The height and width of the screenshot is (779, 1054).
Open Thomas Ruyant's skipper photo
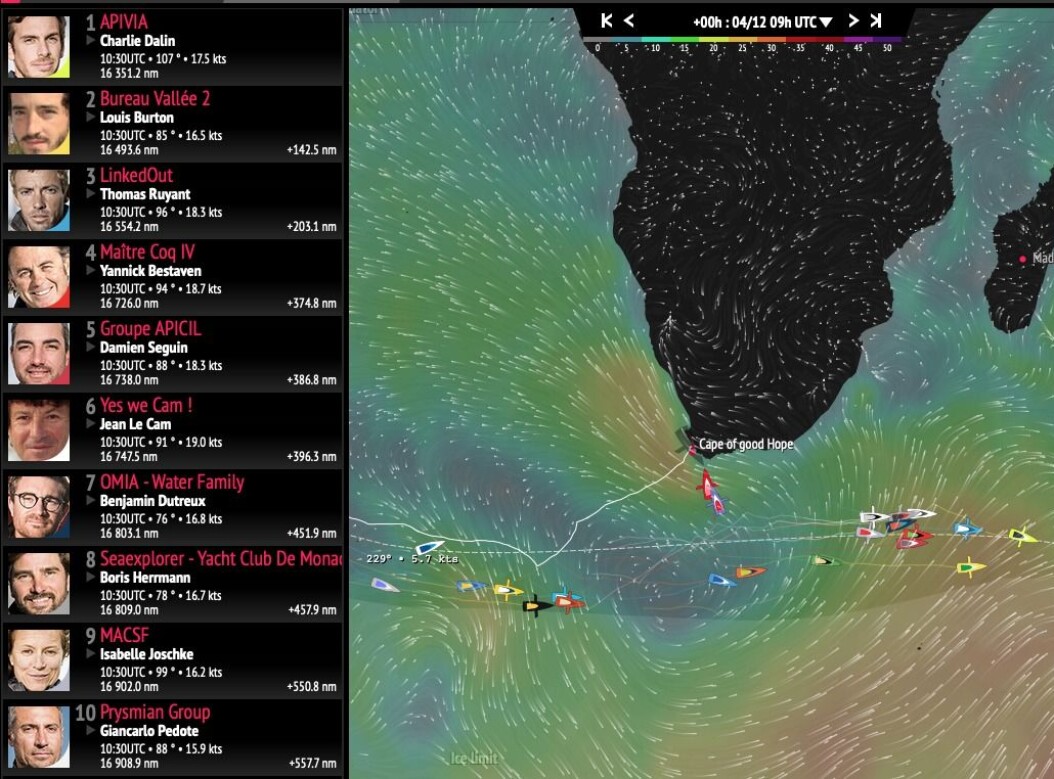pos(38,200)
